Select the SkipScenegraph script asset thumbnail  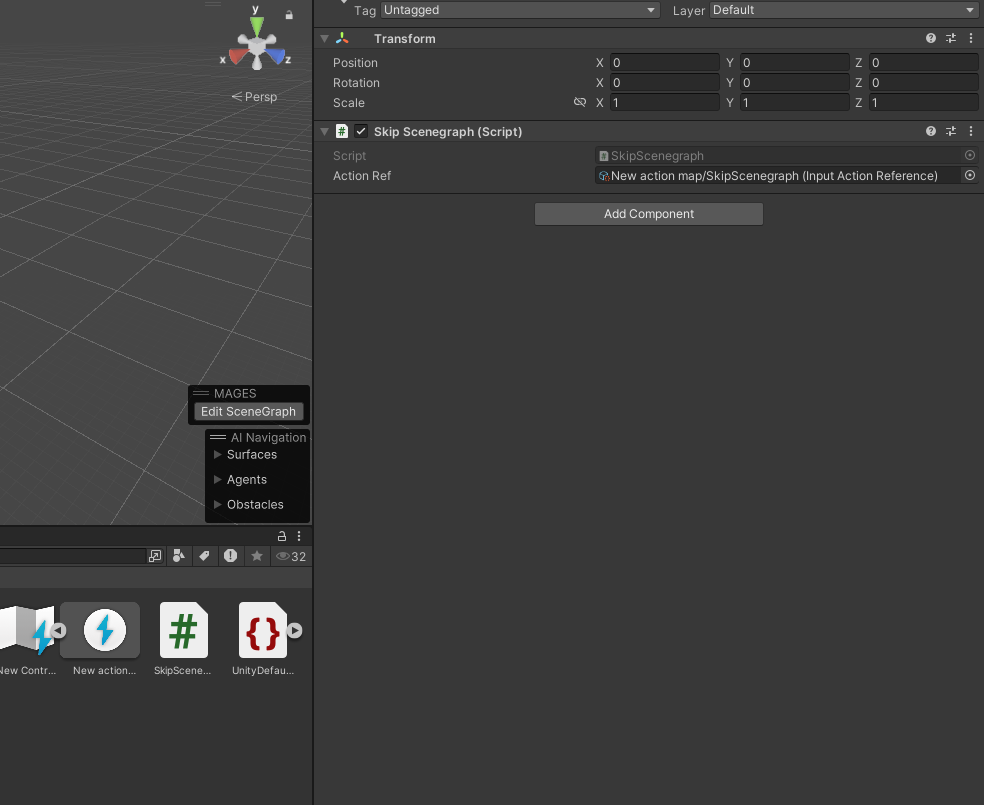183,630
